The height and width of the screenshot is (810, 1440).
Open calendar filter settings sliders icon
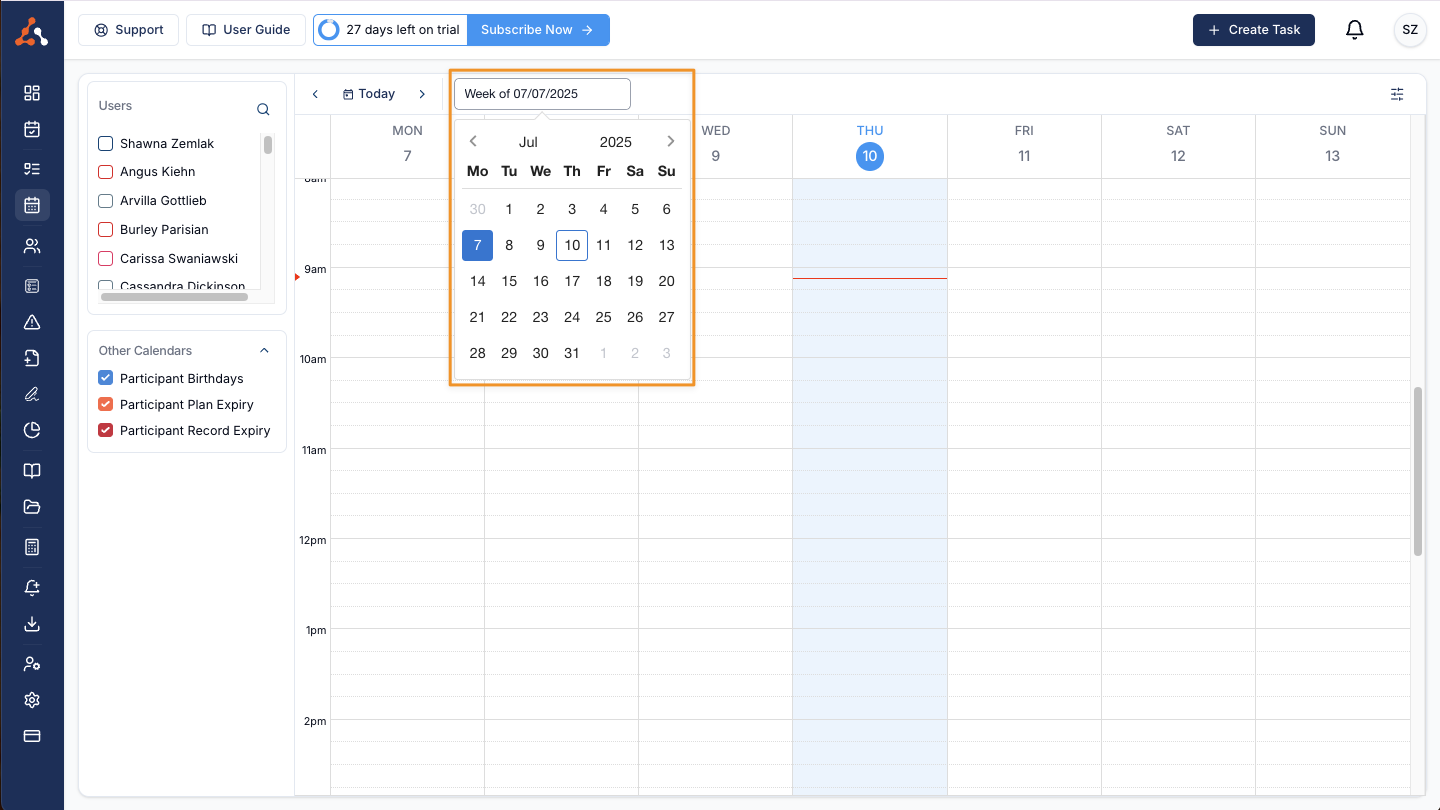coord(1397,94)
